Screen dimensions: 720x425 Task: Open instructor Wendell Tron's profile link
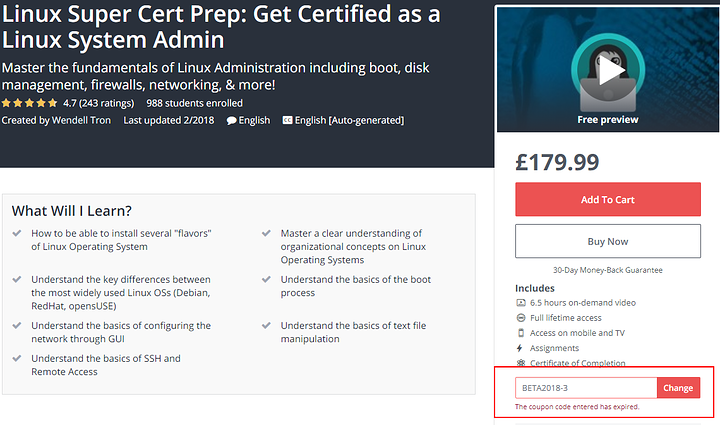pyautogui.click(x=79, y=120)
